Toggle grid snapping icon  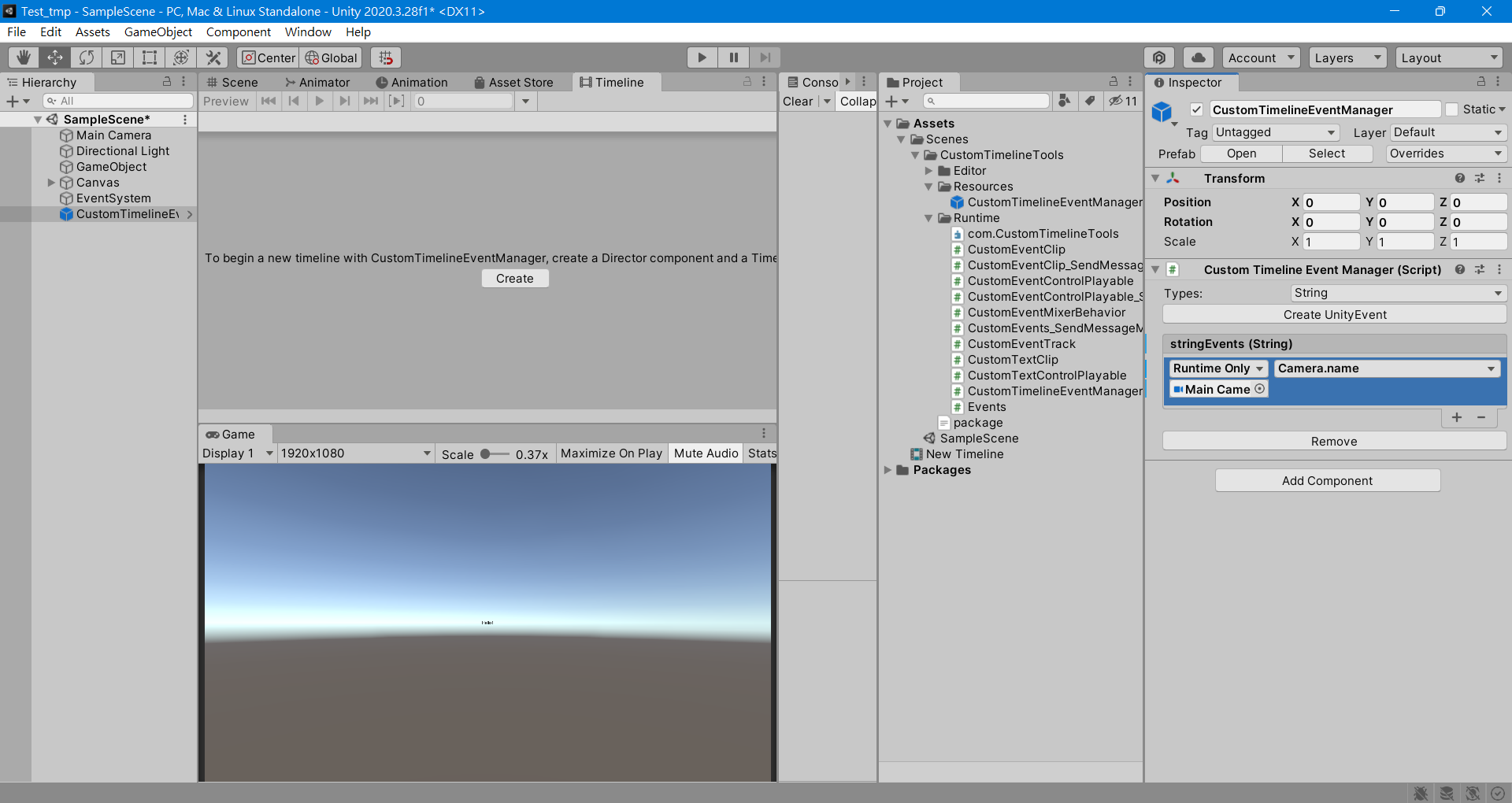tap(386, 57)
